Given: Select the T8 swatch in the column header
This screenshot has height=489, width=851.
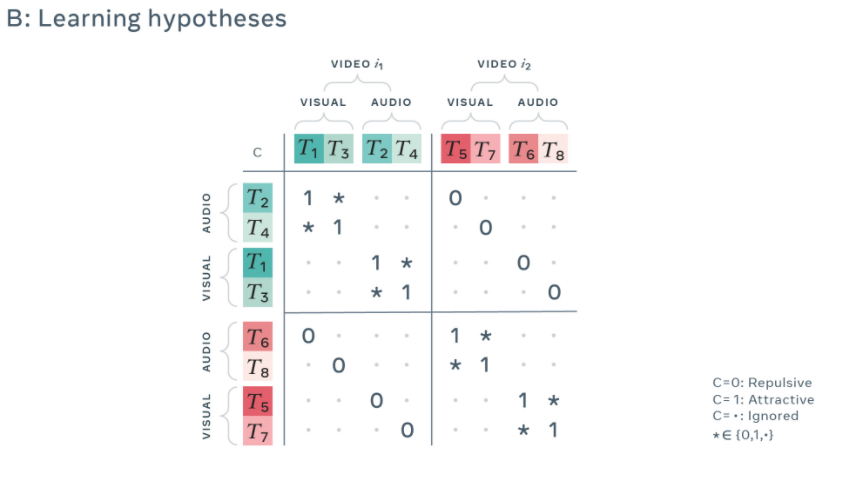Looking at the screenshot, I should point(553,150).
